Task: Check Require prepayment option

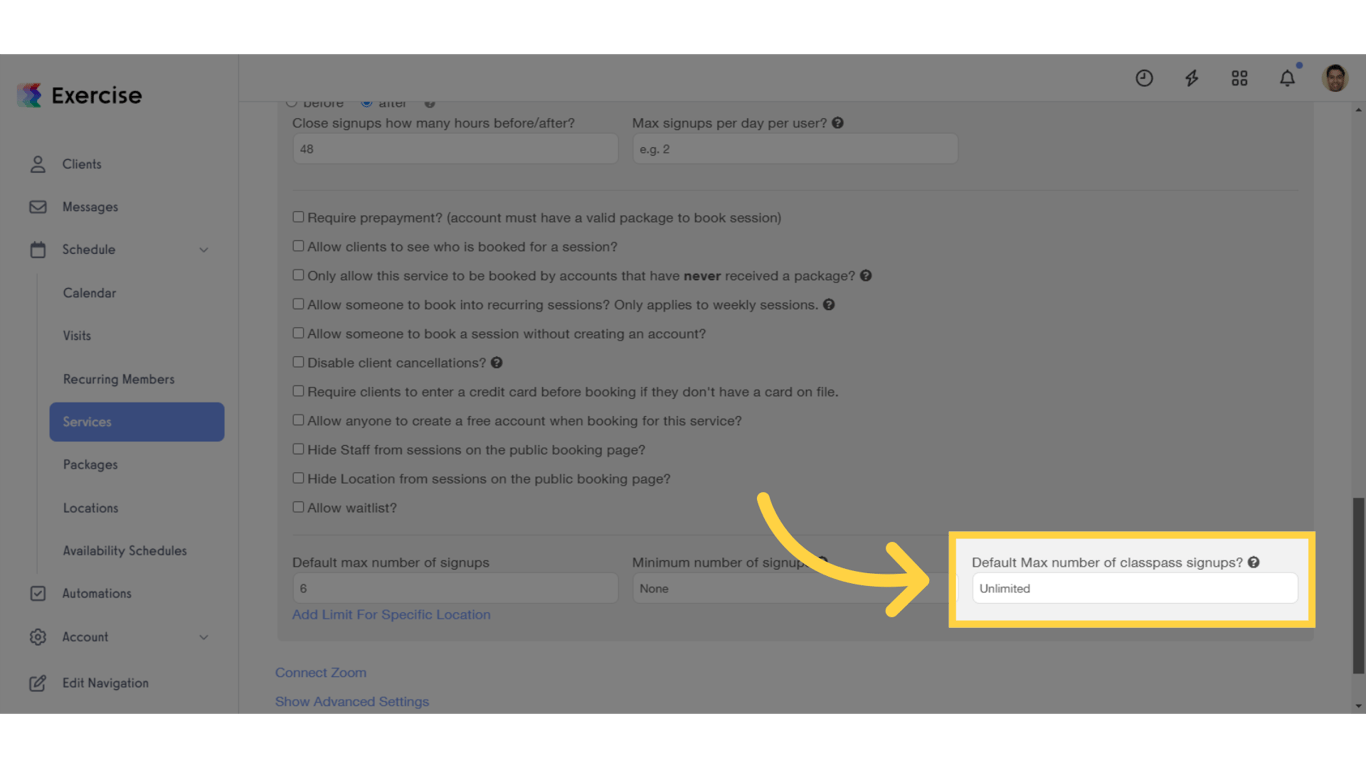Action: (x=298, y=216)
